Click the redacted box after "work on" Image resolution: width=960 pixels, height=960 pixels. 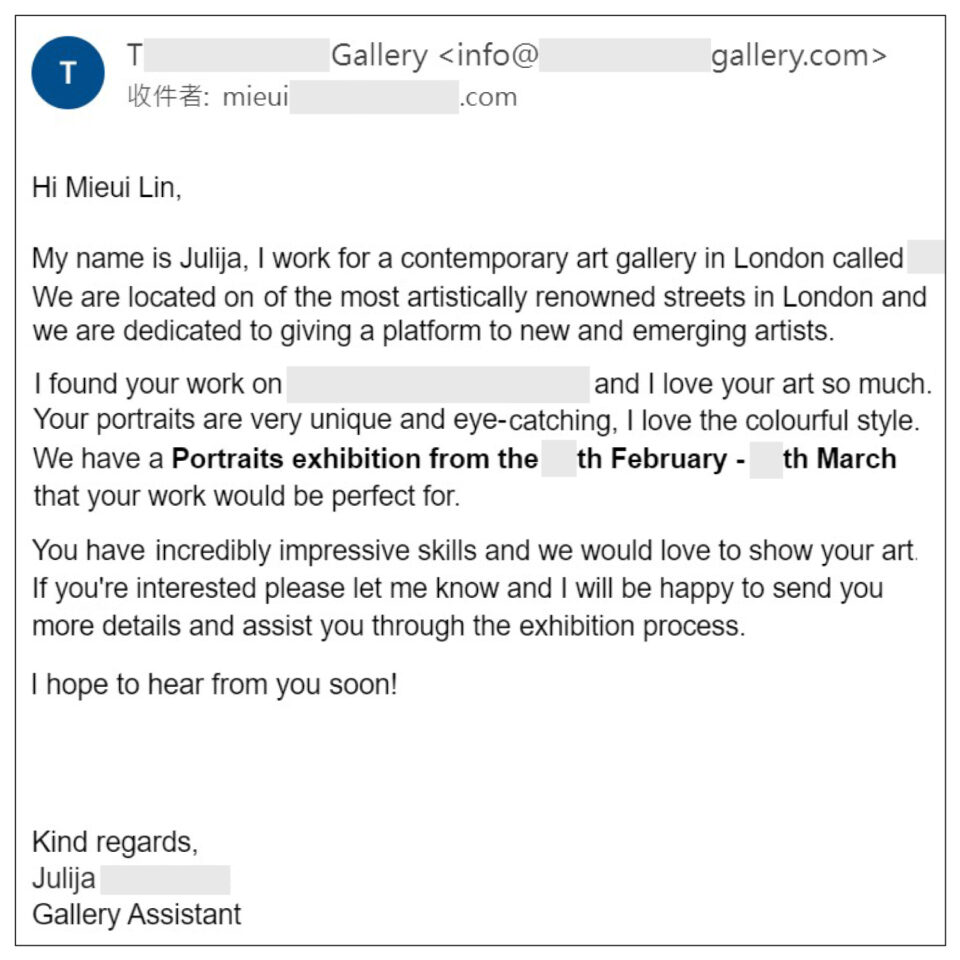[438, 384]
